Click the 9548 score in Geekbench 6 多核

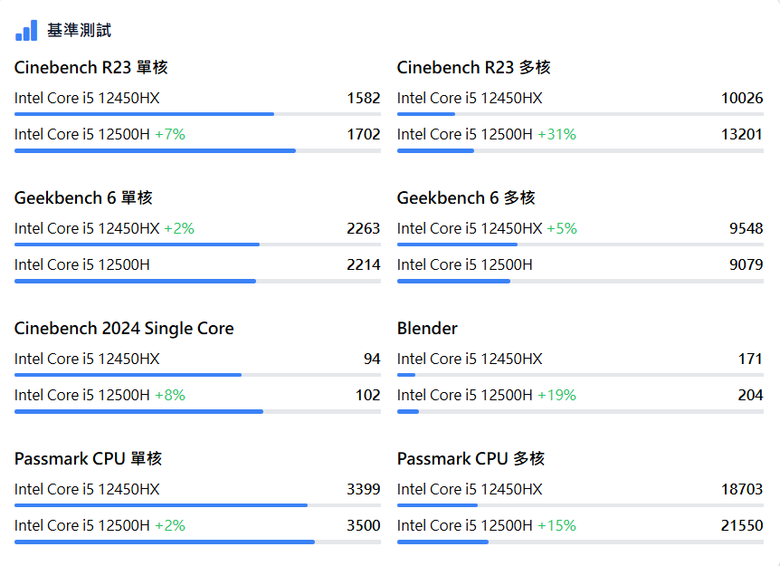746,228
